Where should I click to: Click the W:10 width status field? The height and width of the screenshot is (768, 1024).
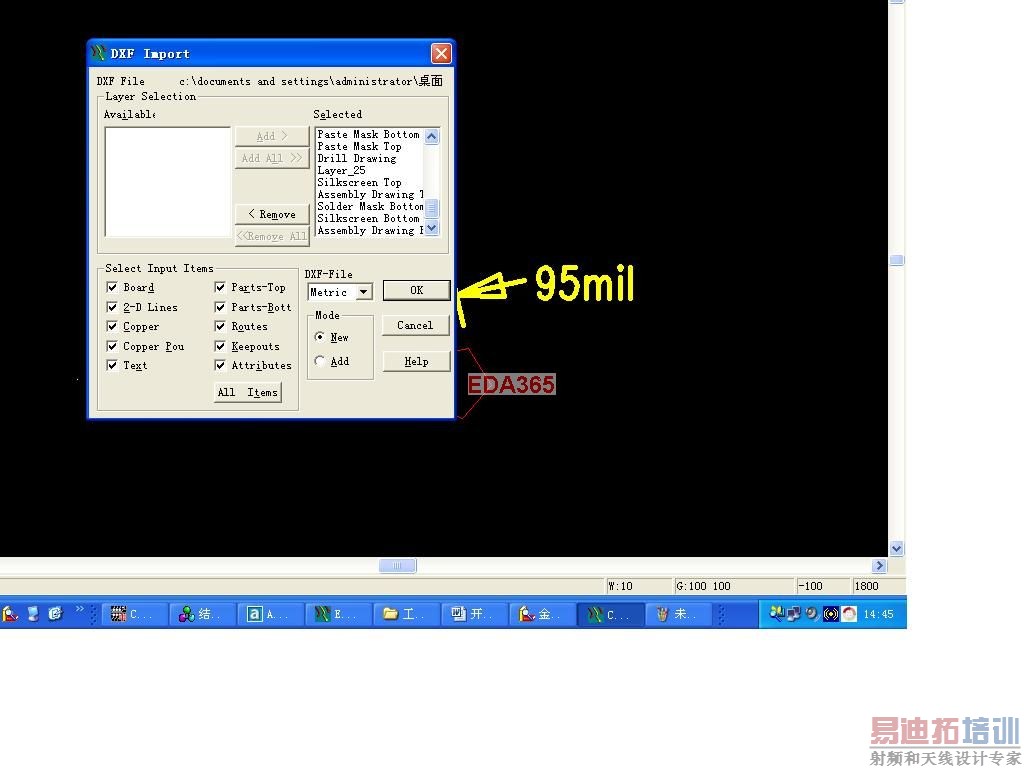tap(639, 586)
